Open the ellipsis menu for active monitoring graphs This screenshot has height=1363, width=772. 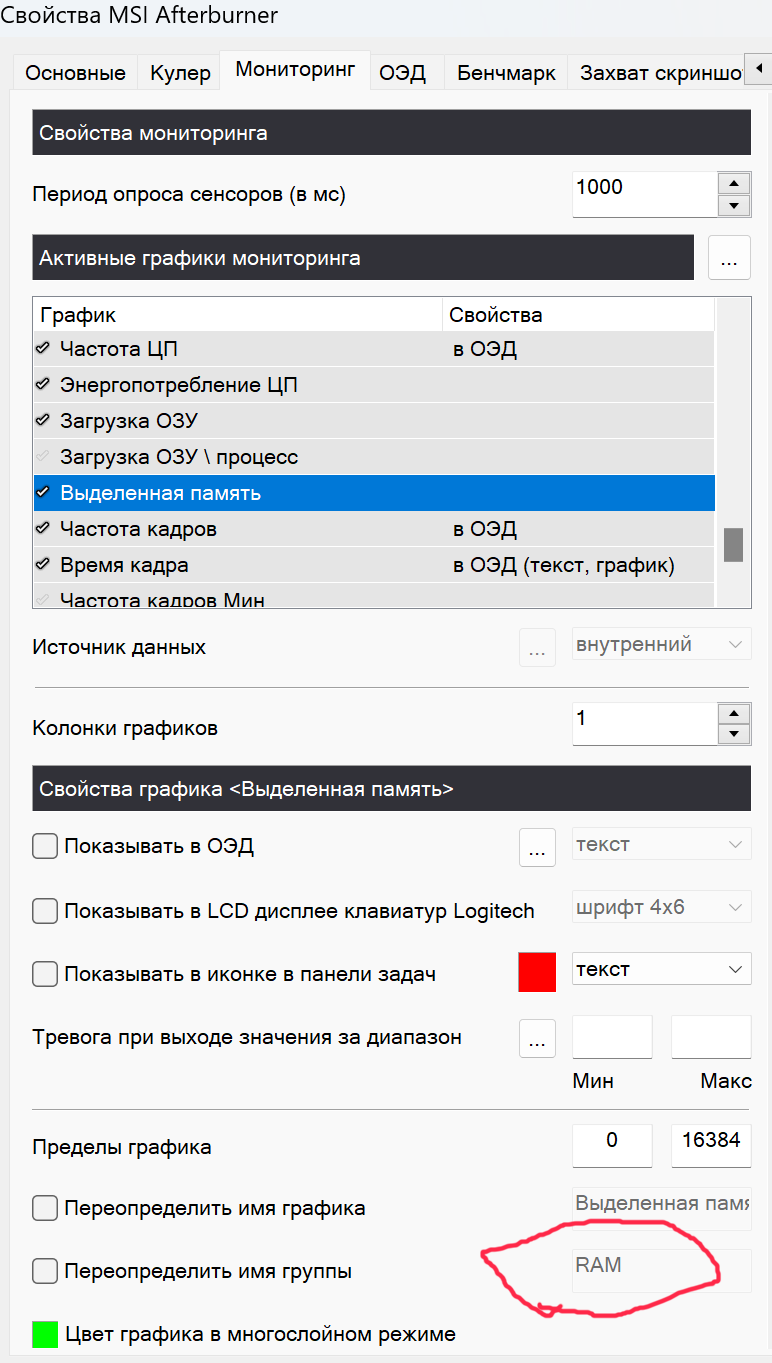point(729,258)
